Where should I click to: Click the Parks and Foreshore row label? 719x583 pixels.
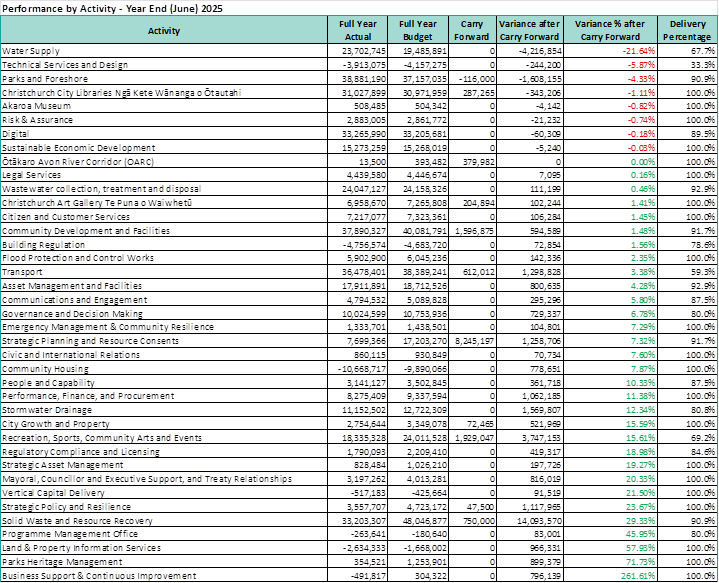click(45, 76)
